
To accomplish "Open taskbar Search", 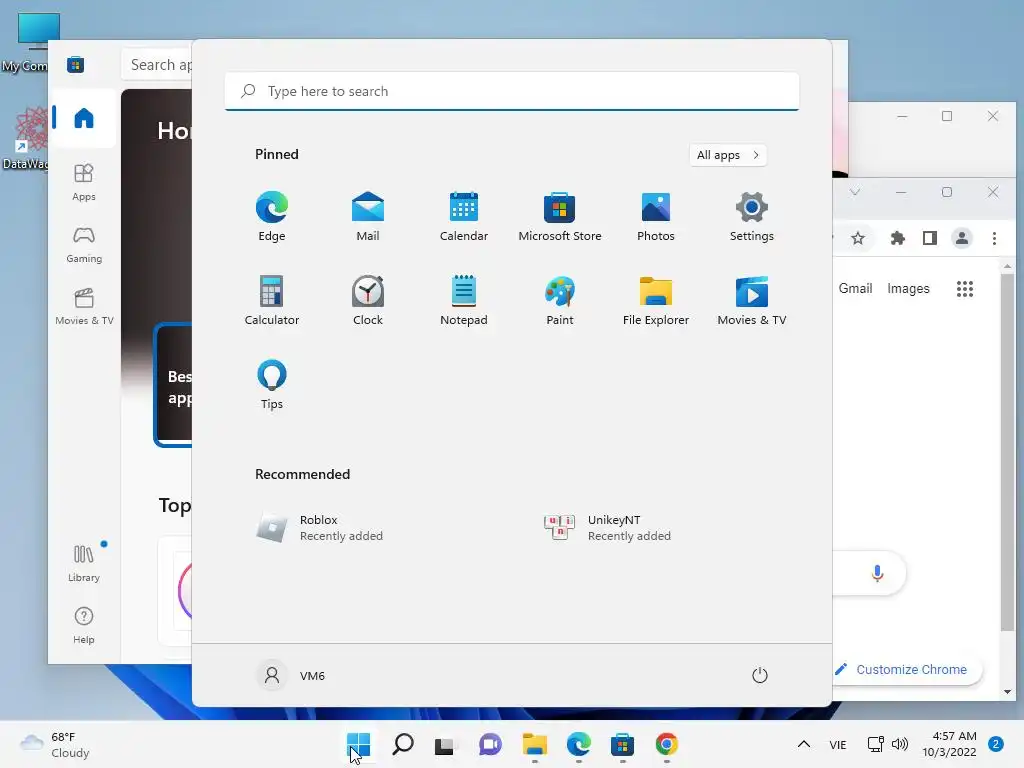I will click(403, 744).
